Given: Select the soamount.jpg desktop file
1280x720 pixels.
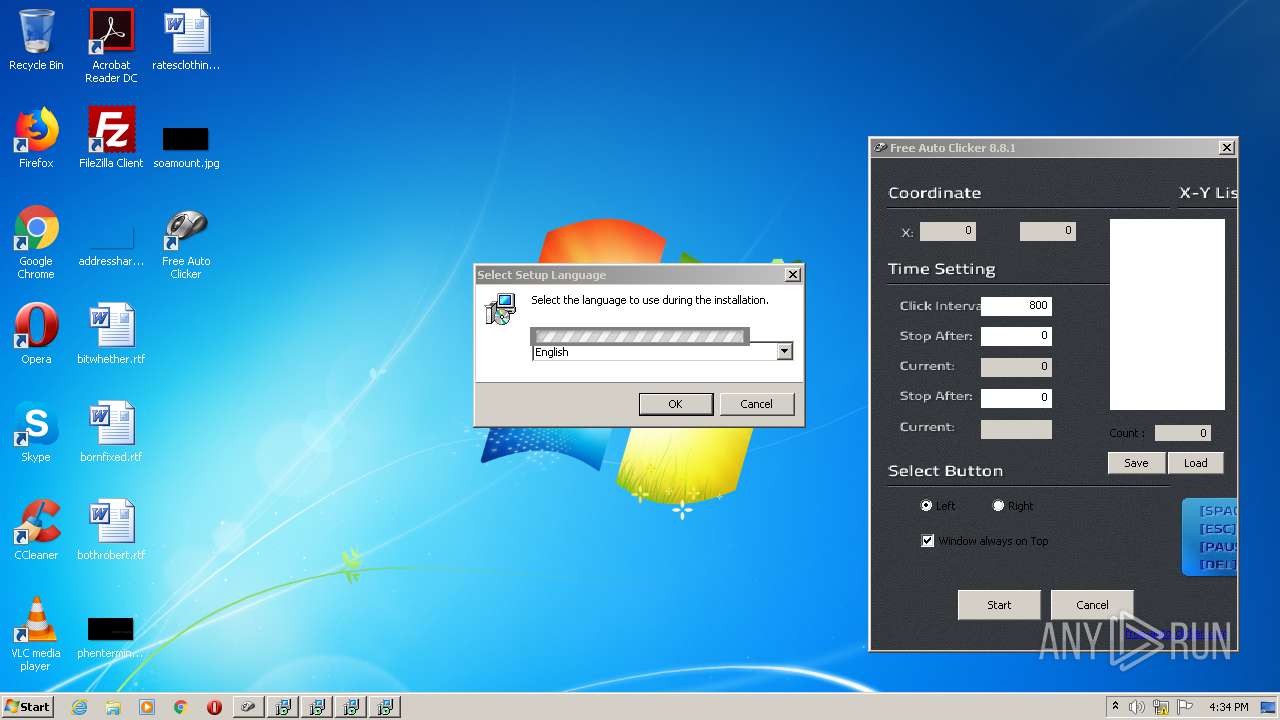Looking at the screenshot, I should click(x=186, y=146).
